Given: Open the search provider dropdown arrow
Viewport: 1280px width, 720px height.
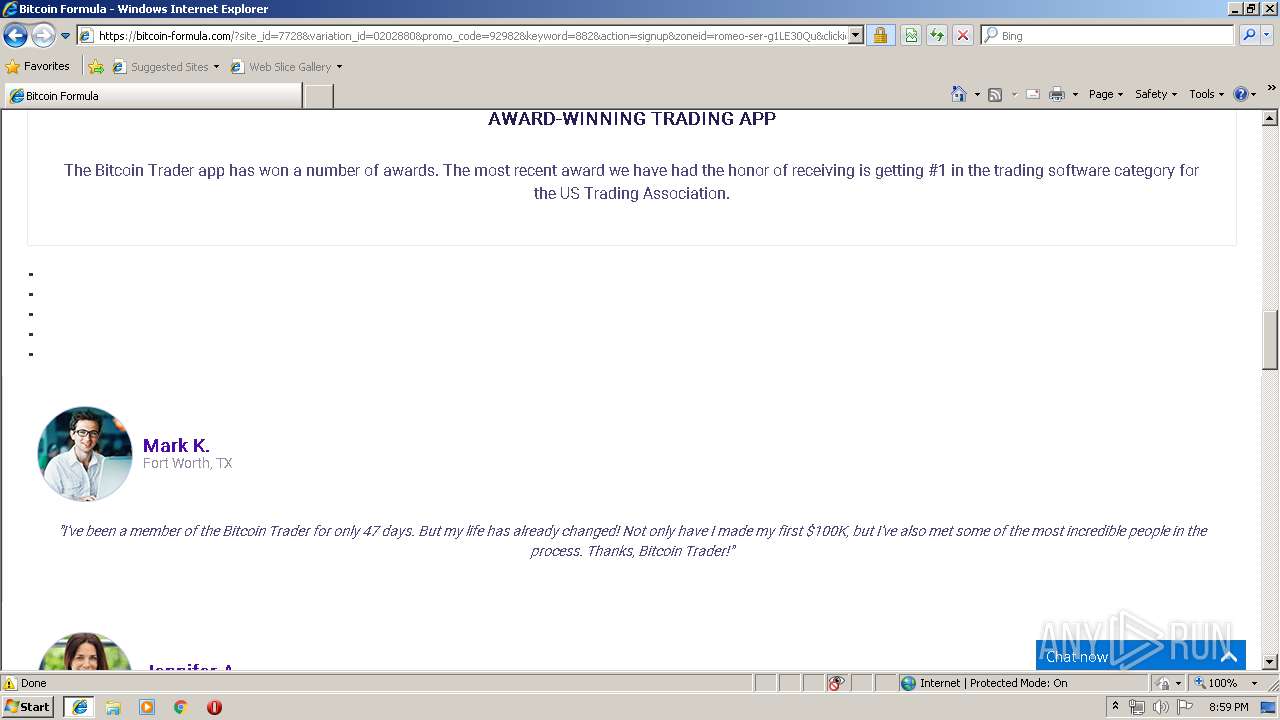Looking at the screenshot, I should click(x=1267, y=36).
